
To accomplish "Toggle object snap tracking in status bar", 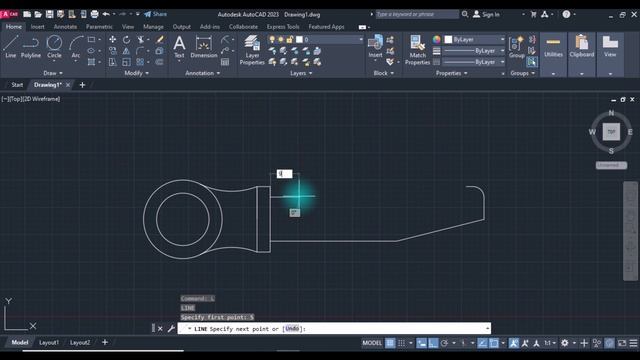I will [x=482, y=343].
